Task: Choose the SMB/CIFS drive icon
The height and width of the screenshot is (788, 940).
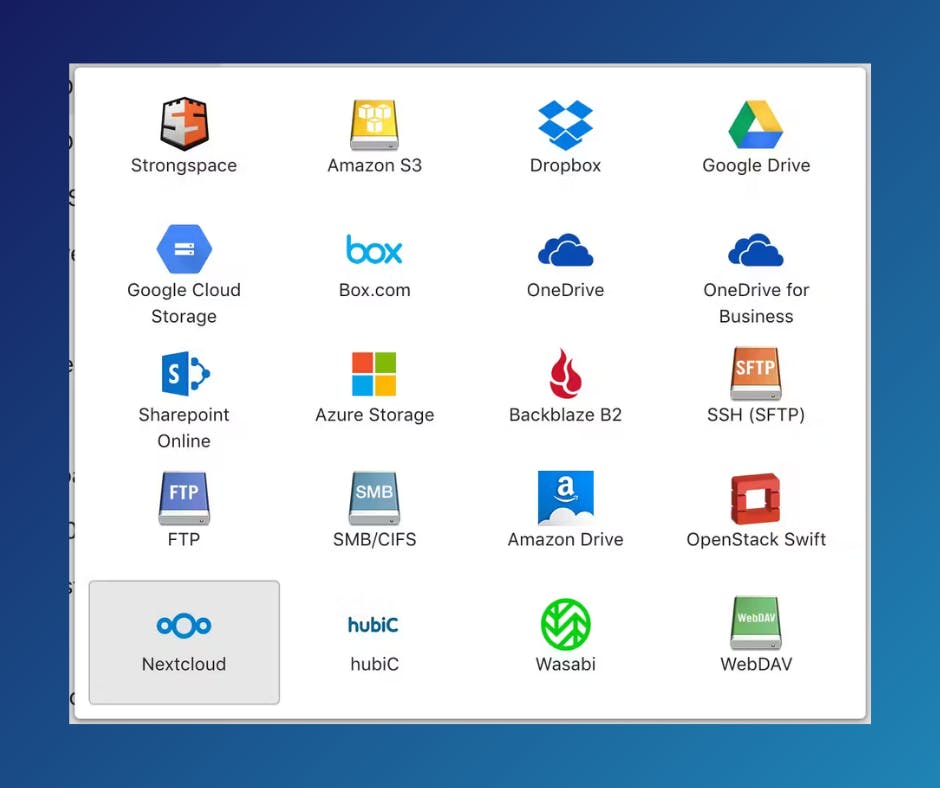Action: coord(374,498)
